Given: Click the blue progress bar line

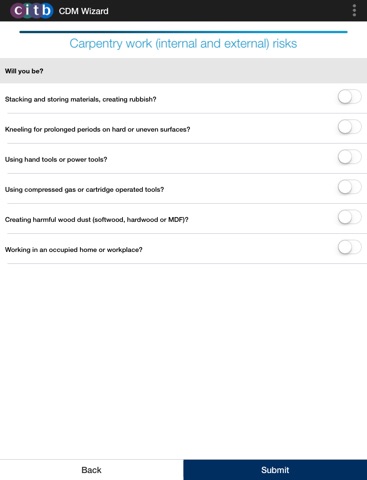Looking at the screenshot, I should click(x=183, y=32).
